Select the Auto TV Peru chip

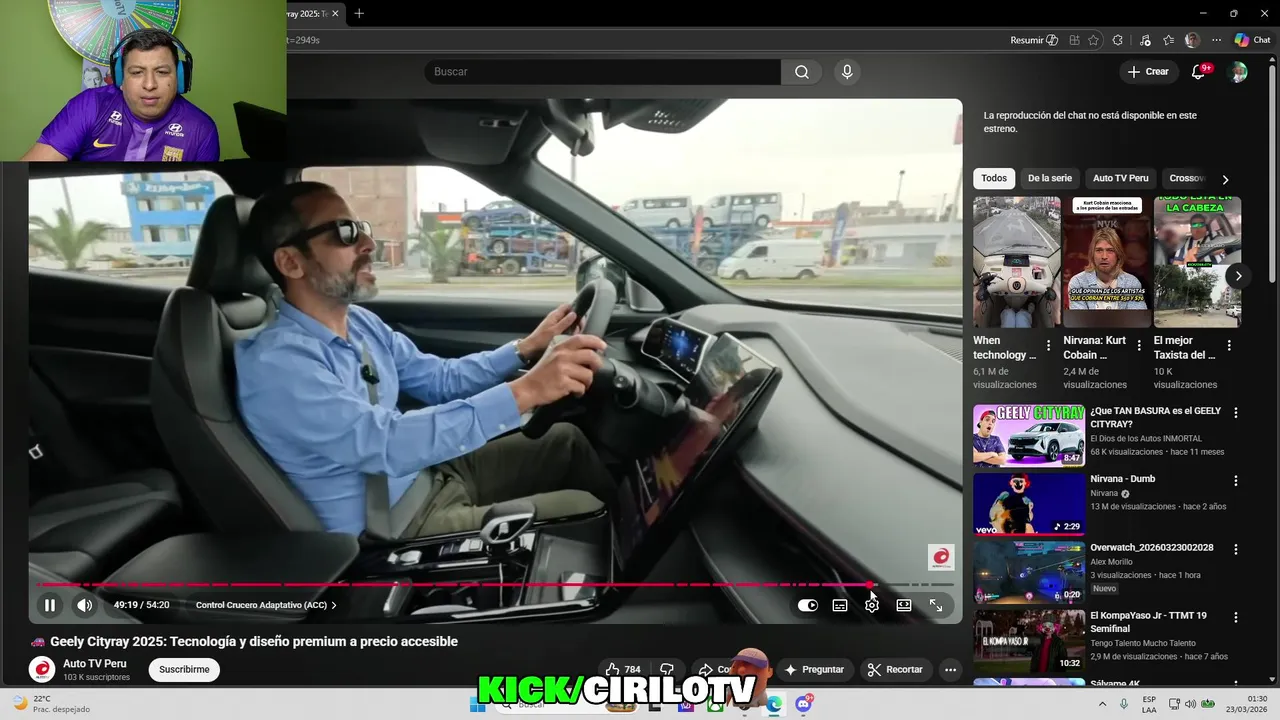[x=1120, y=178]
